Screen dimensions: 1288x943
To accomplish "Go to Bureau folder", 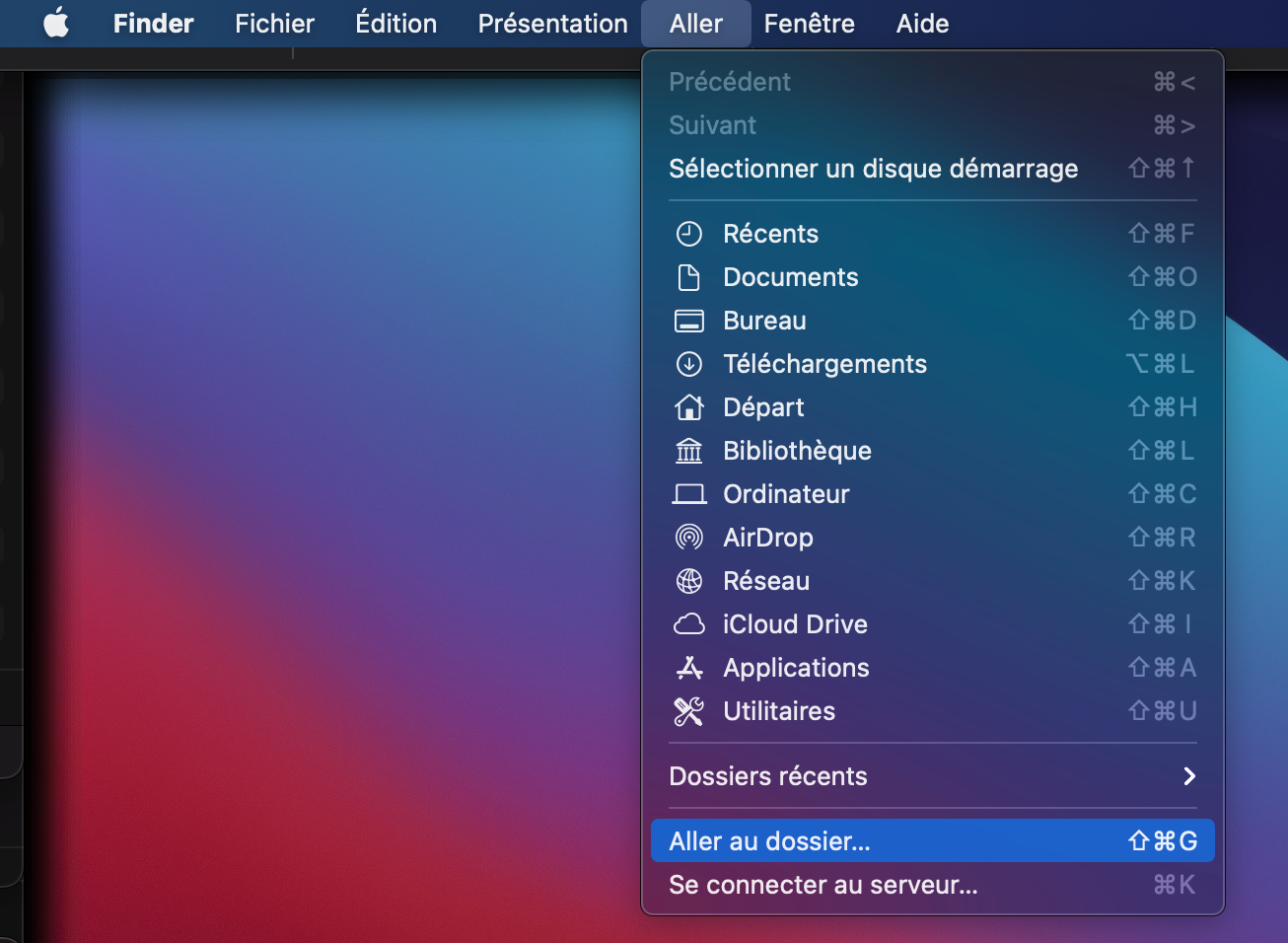I will click(933, 321).
